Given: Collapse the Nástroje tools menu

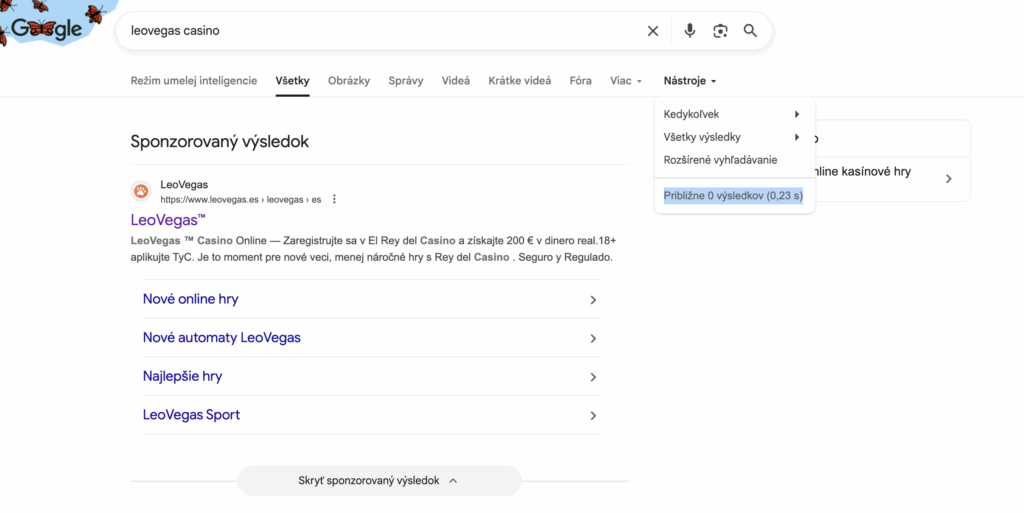Looking at the screenshot, I should coord(690,81).
